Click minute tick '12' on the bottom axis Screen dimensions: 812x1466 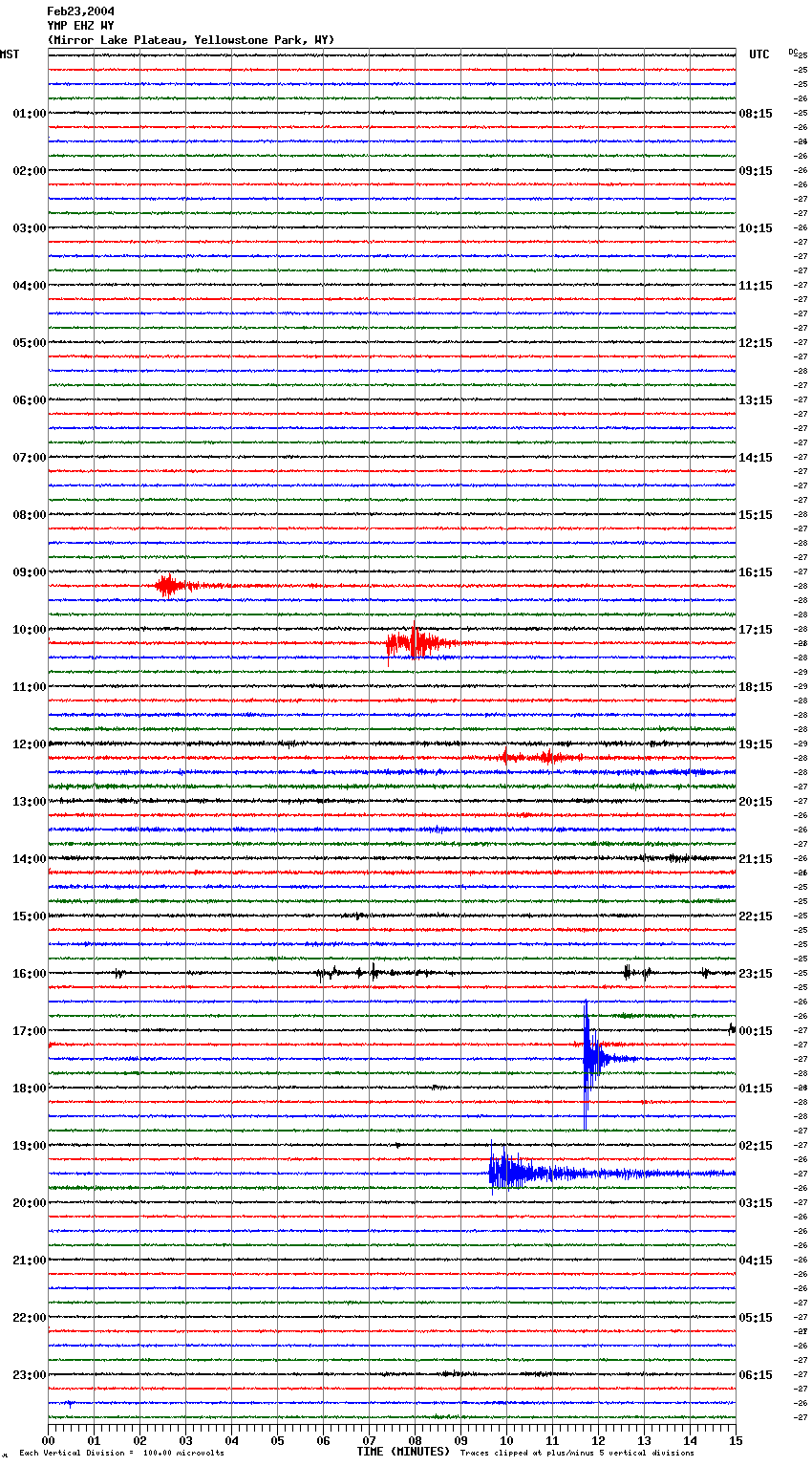598,1440
